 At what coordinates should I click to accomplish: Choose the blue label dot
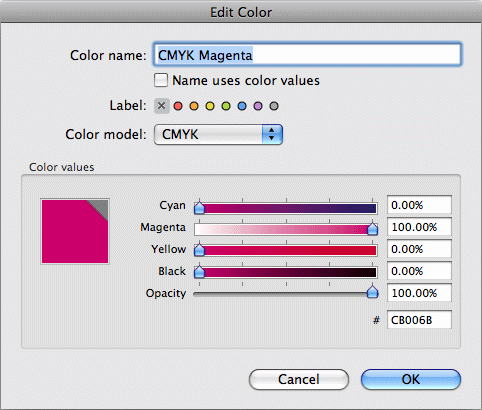pos(242,106)
